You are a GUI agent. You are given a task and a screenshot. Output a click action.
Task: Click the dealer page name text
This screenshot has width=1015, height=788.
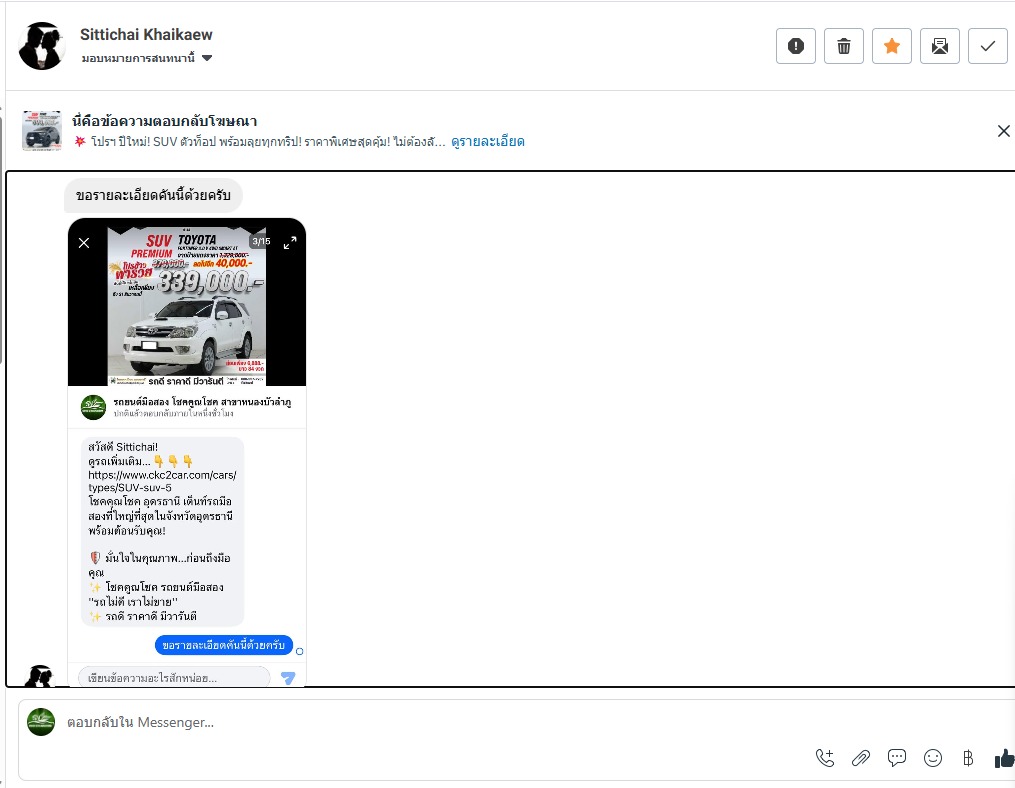click(202, 402)
